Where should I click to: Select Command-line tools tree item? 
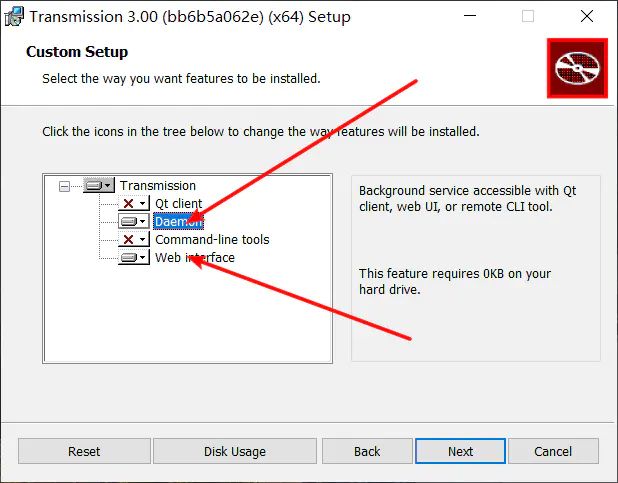(211, 240)
